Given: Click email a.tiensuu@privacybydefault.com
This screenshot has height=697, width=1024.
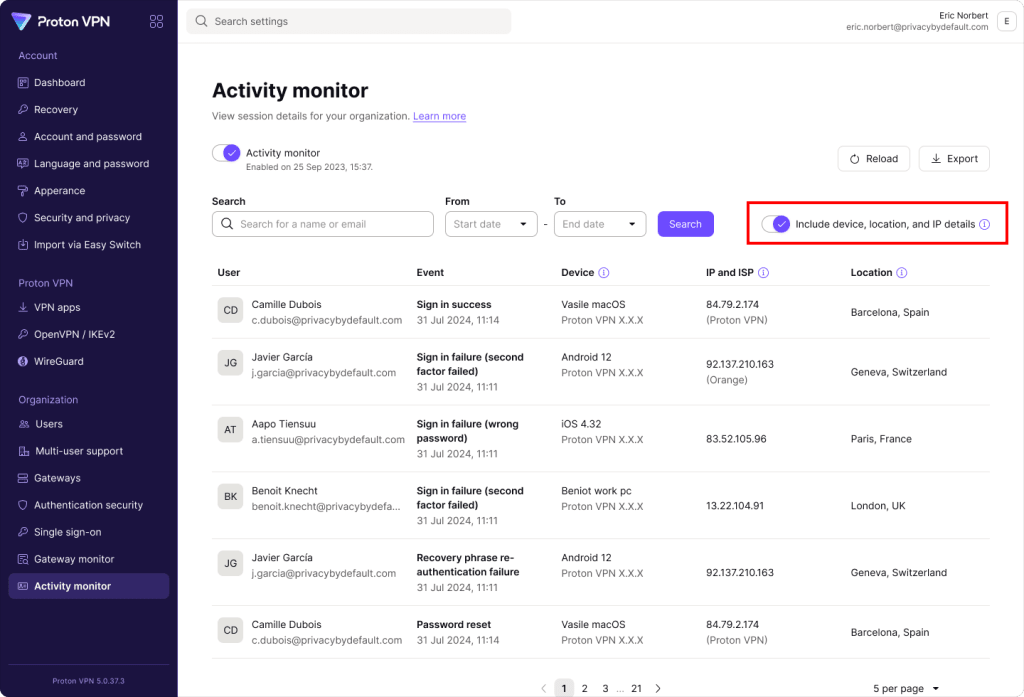Looking at the screenshot, I should pos(328,440).
